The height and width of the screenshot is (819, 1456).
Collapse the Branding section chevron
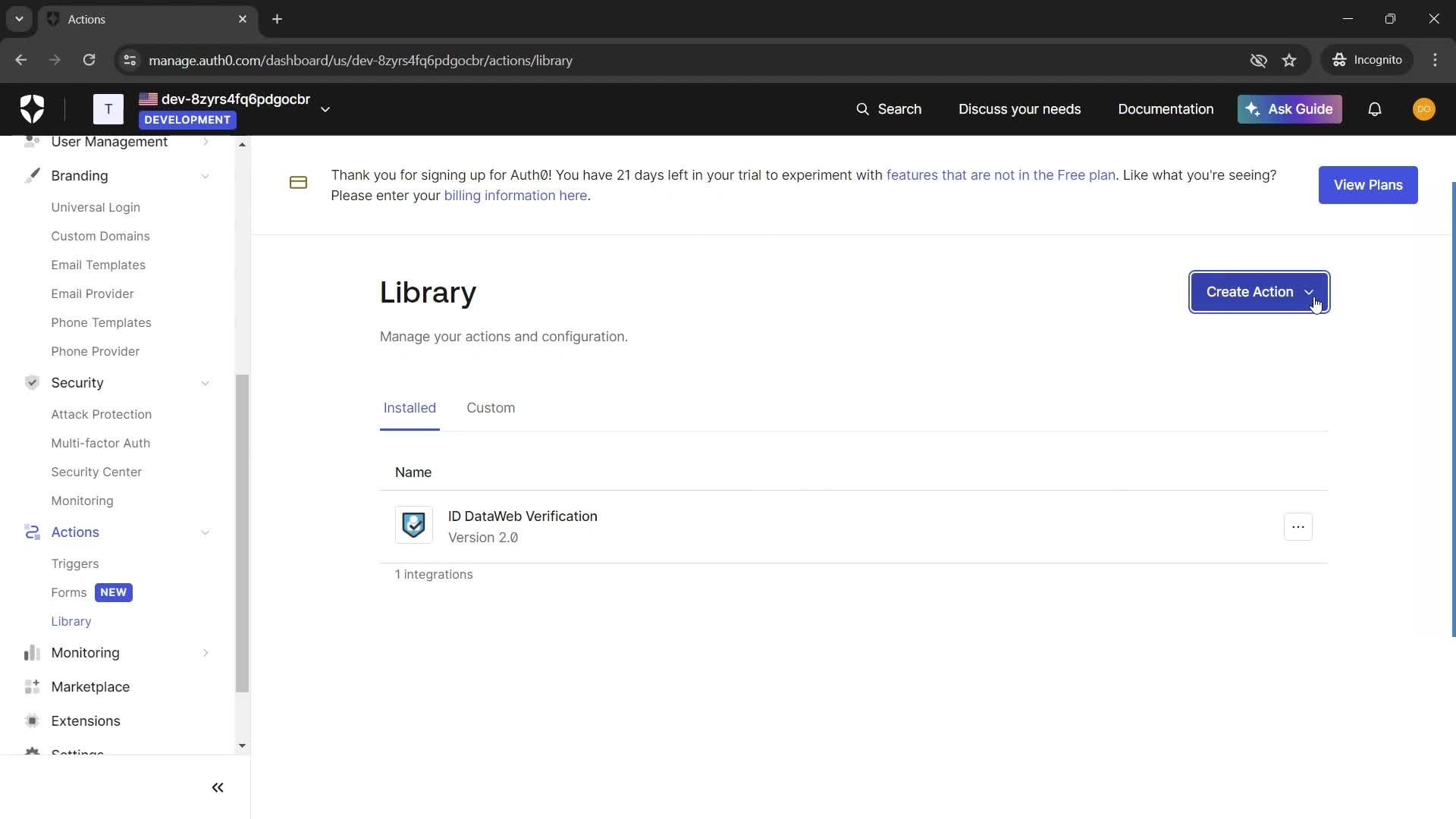(206, 176)
